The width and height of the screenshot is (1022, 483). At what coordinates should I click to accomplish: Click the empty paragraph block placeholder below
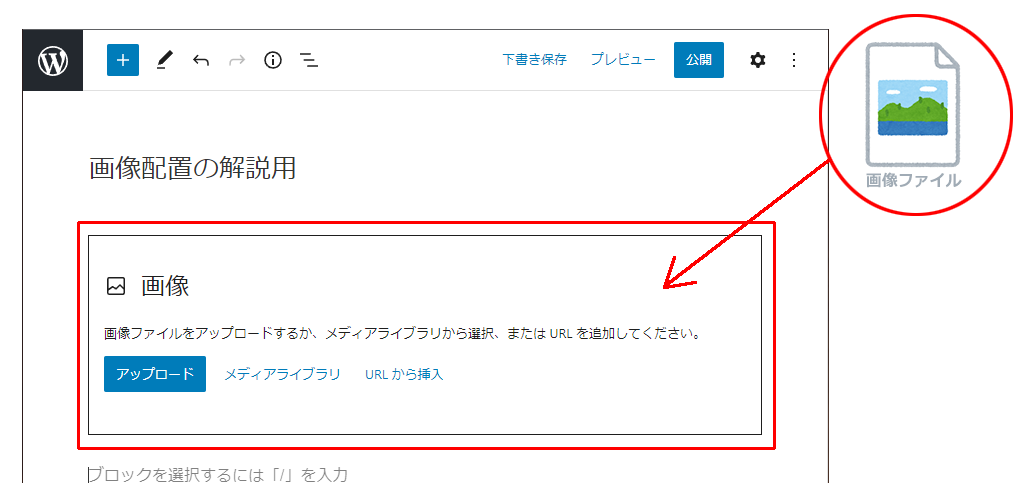(x=218, y=475)
